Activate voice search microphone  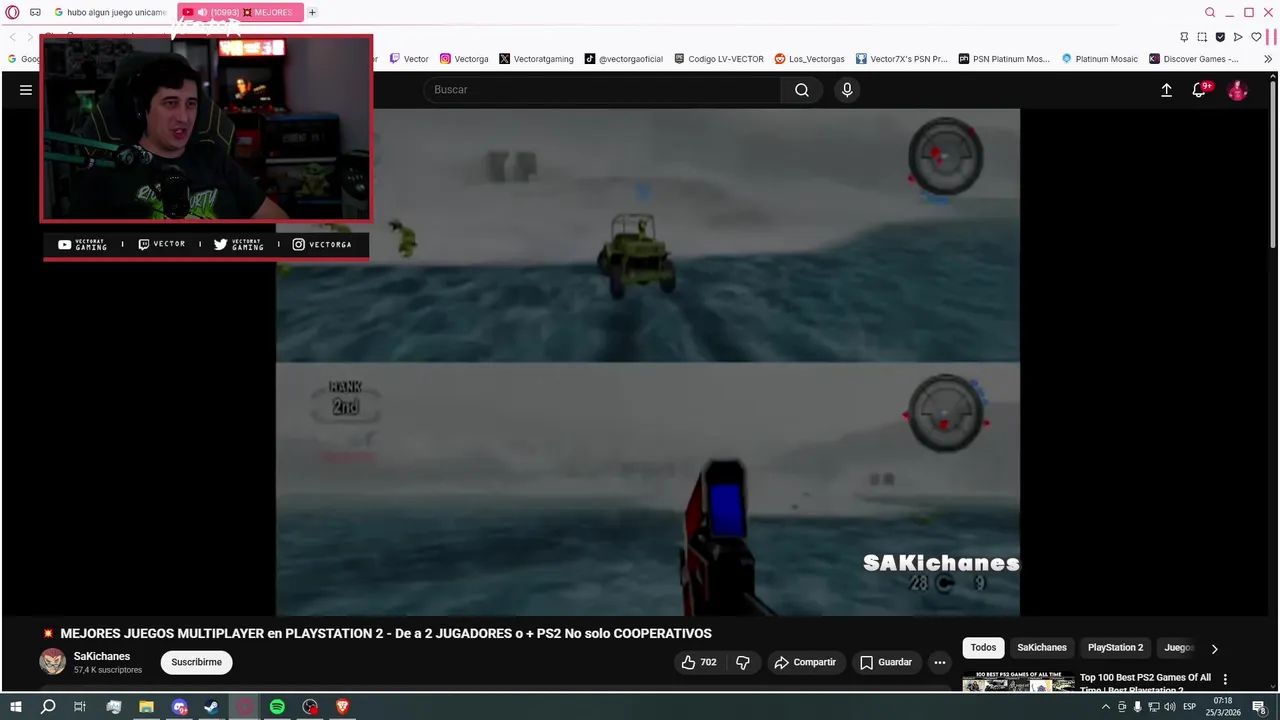pos(847,90)
